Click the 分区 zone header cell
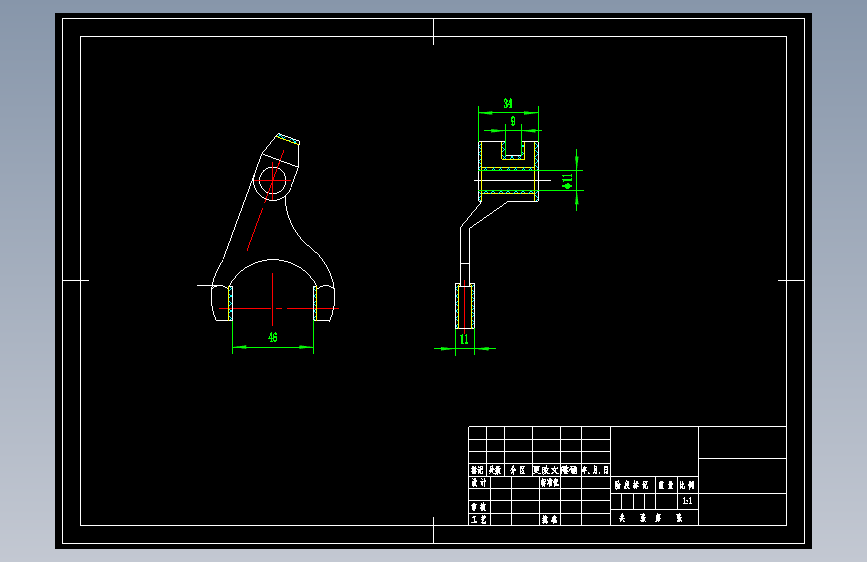 point(518,470)
